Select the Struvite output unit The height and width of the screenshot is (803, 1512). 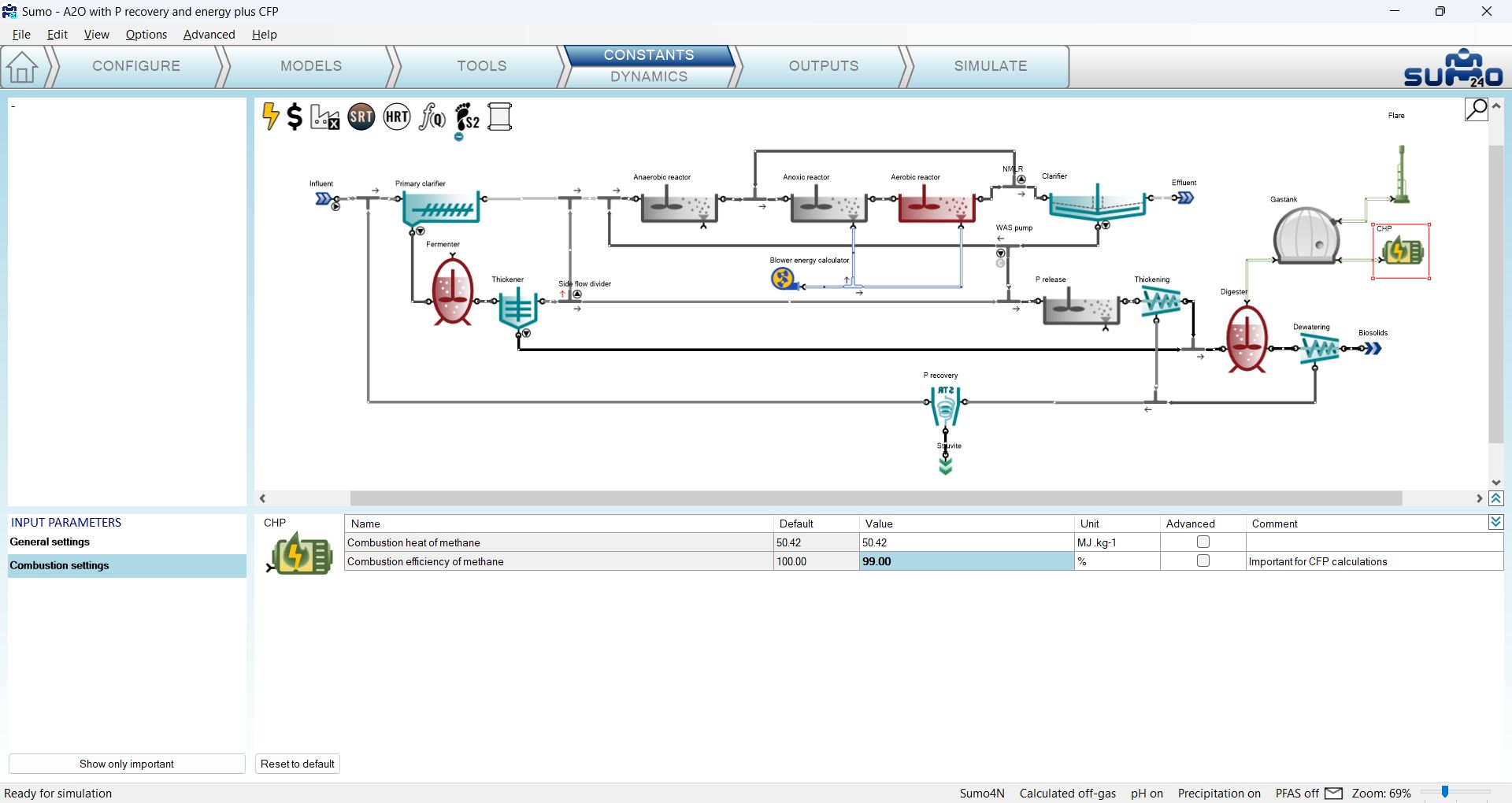click(946, 466)
